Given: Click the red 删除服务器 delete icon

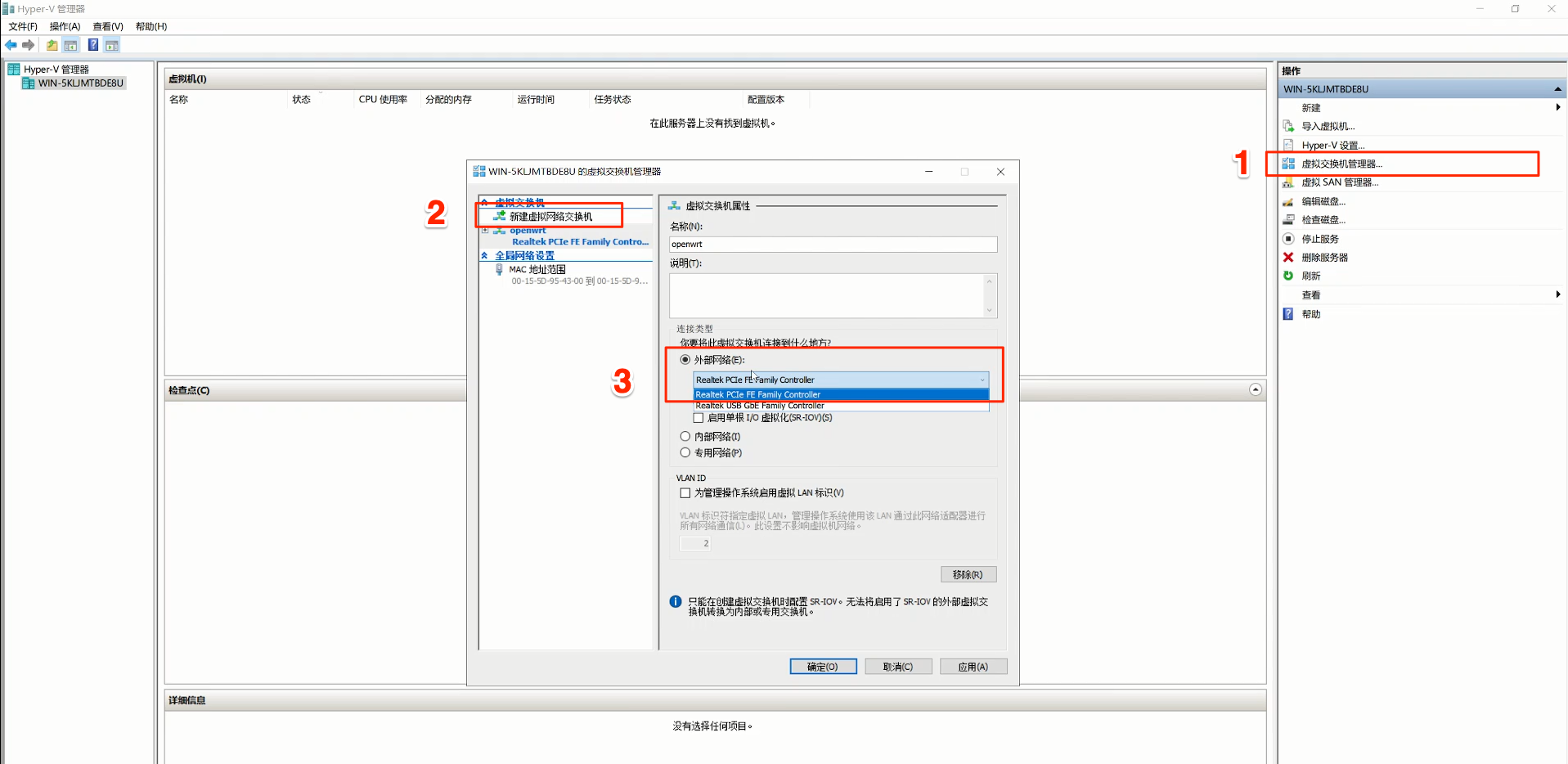Looking at the screenshot, I should [1287, 257].
